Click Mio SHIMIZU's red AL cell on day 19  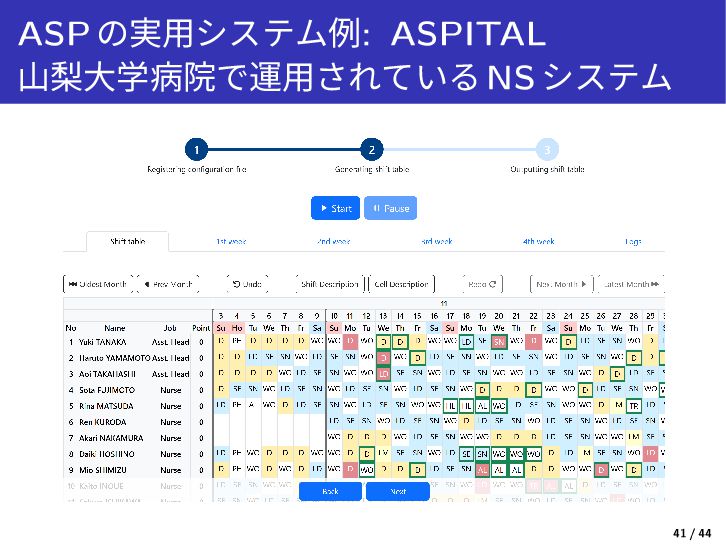pos(482,470)
